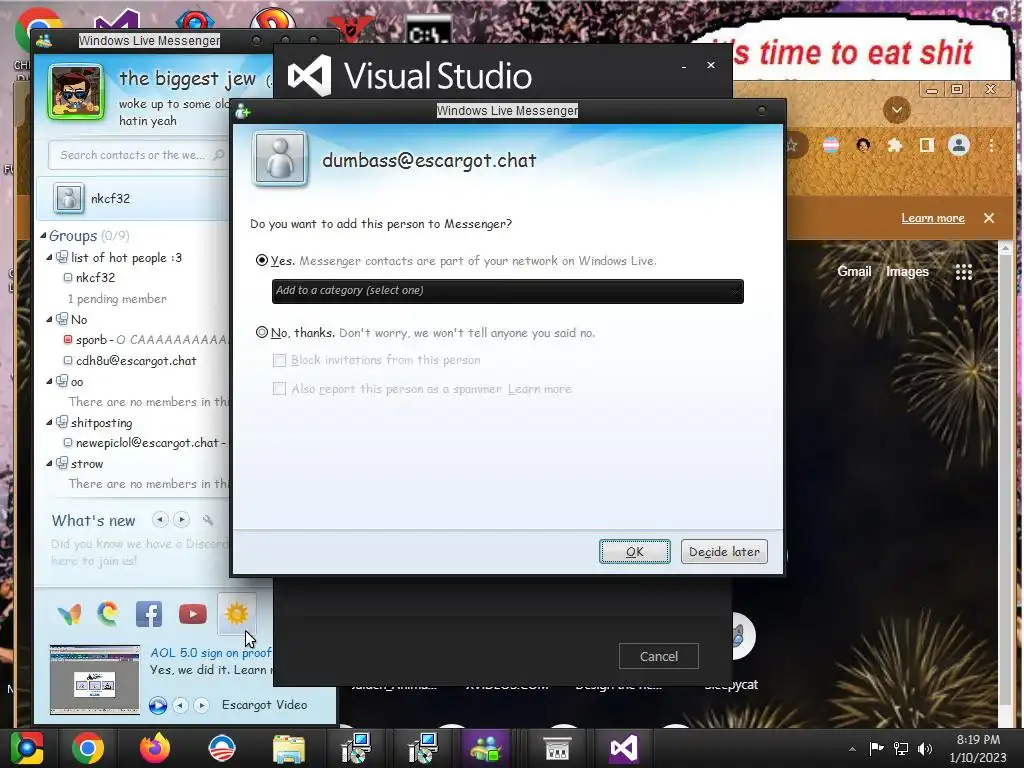Collapse the oo group
The image size is (1024, 768).
[x=50, y=381]
